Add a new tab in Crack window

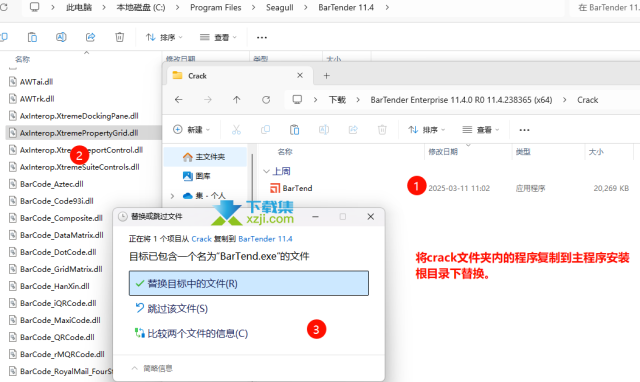pyautogui.click(x=327, y=76)
